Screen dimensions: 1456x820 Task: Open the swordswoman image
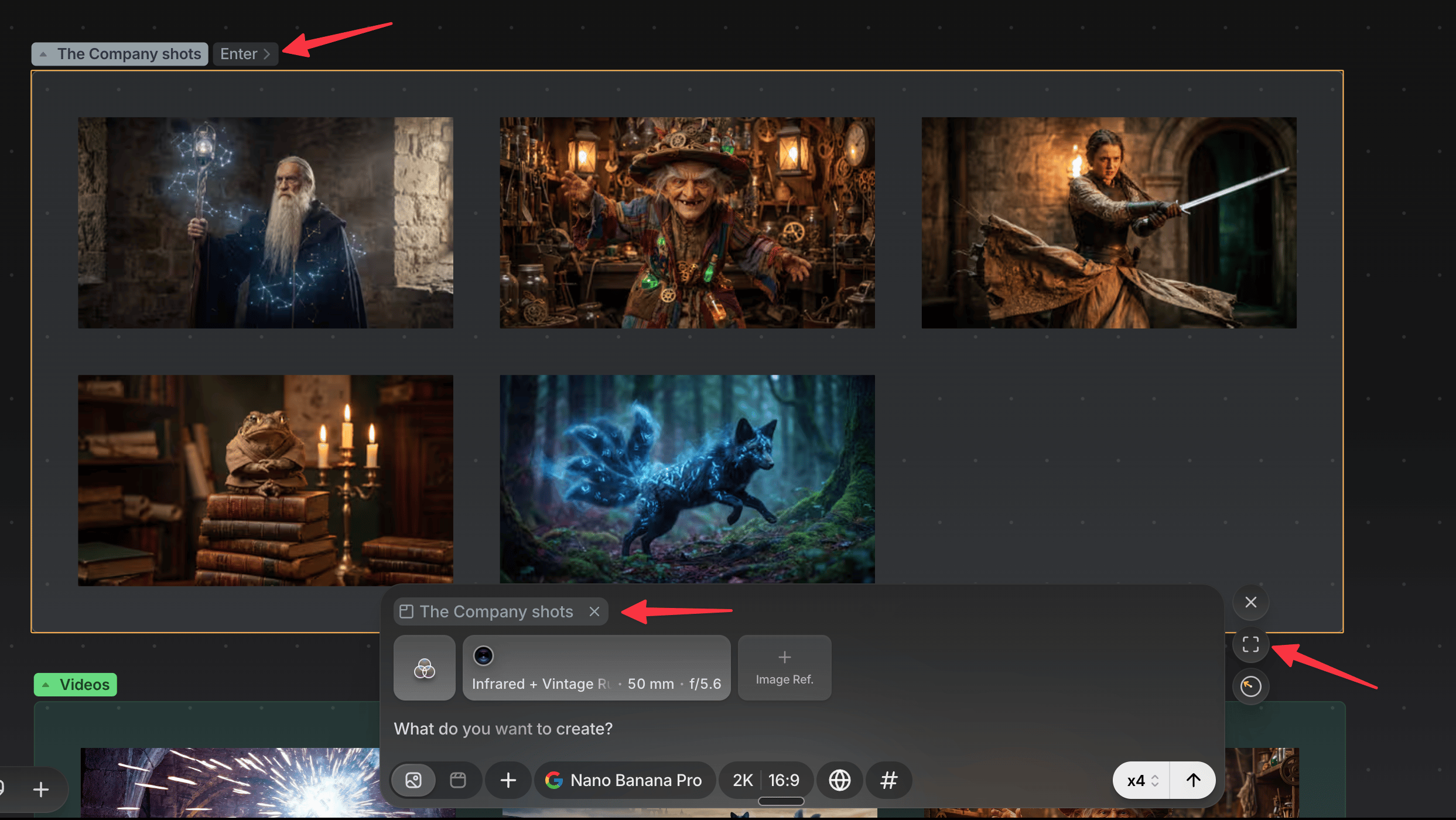pyautogui.click(x=1109, y=223)
